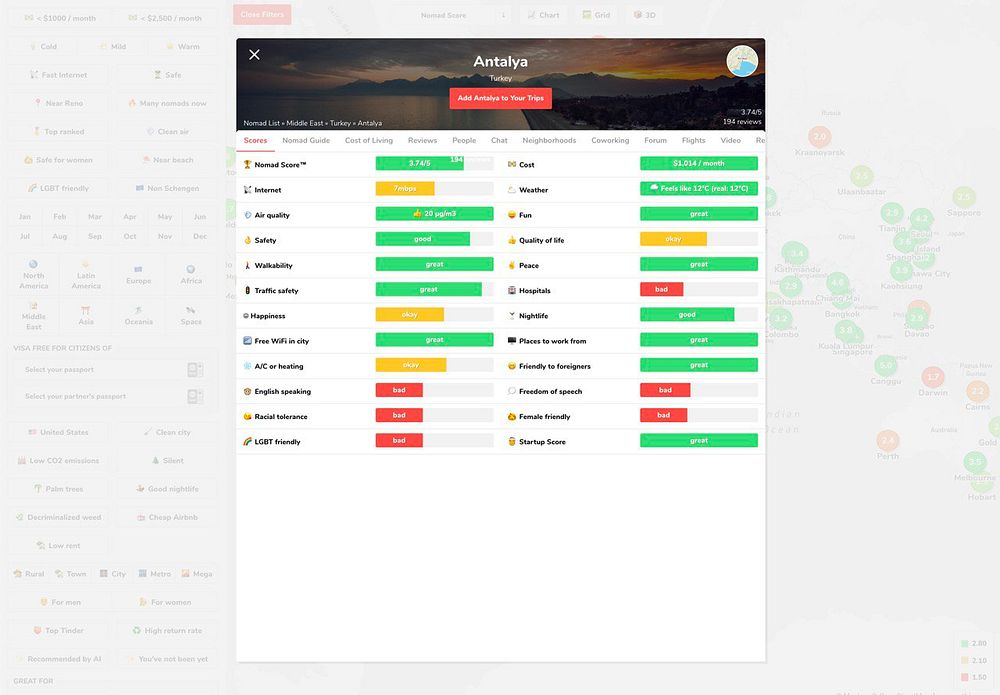Click the Safety icon
The image size is (1000, 695).
(x=247, y=240)
